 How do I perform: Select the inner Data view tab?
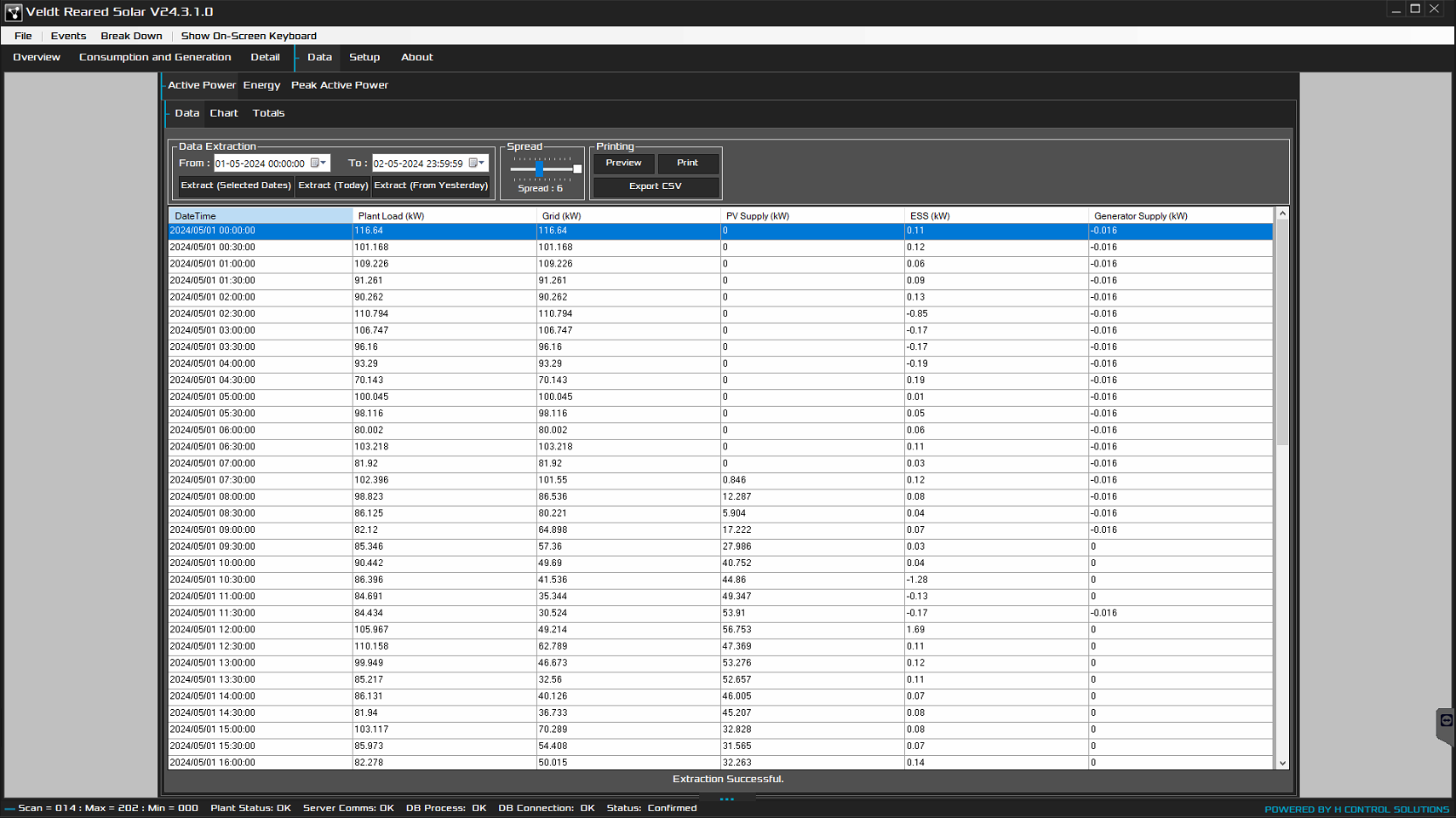tap(186, 113)
